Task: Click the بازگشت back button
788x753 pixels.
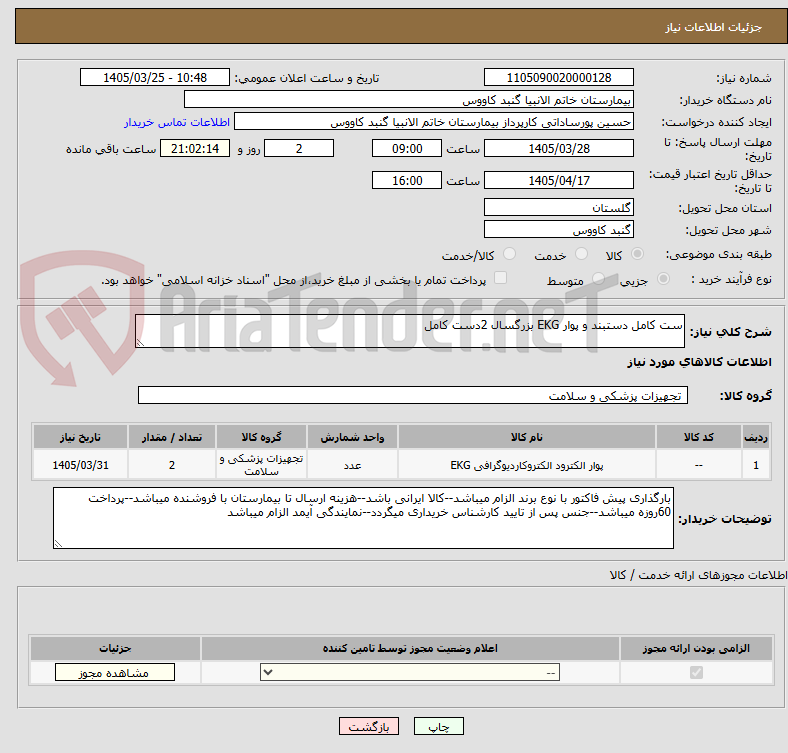Action: [x=369, y=726]
